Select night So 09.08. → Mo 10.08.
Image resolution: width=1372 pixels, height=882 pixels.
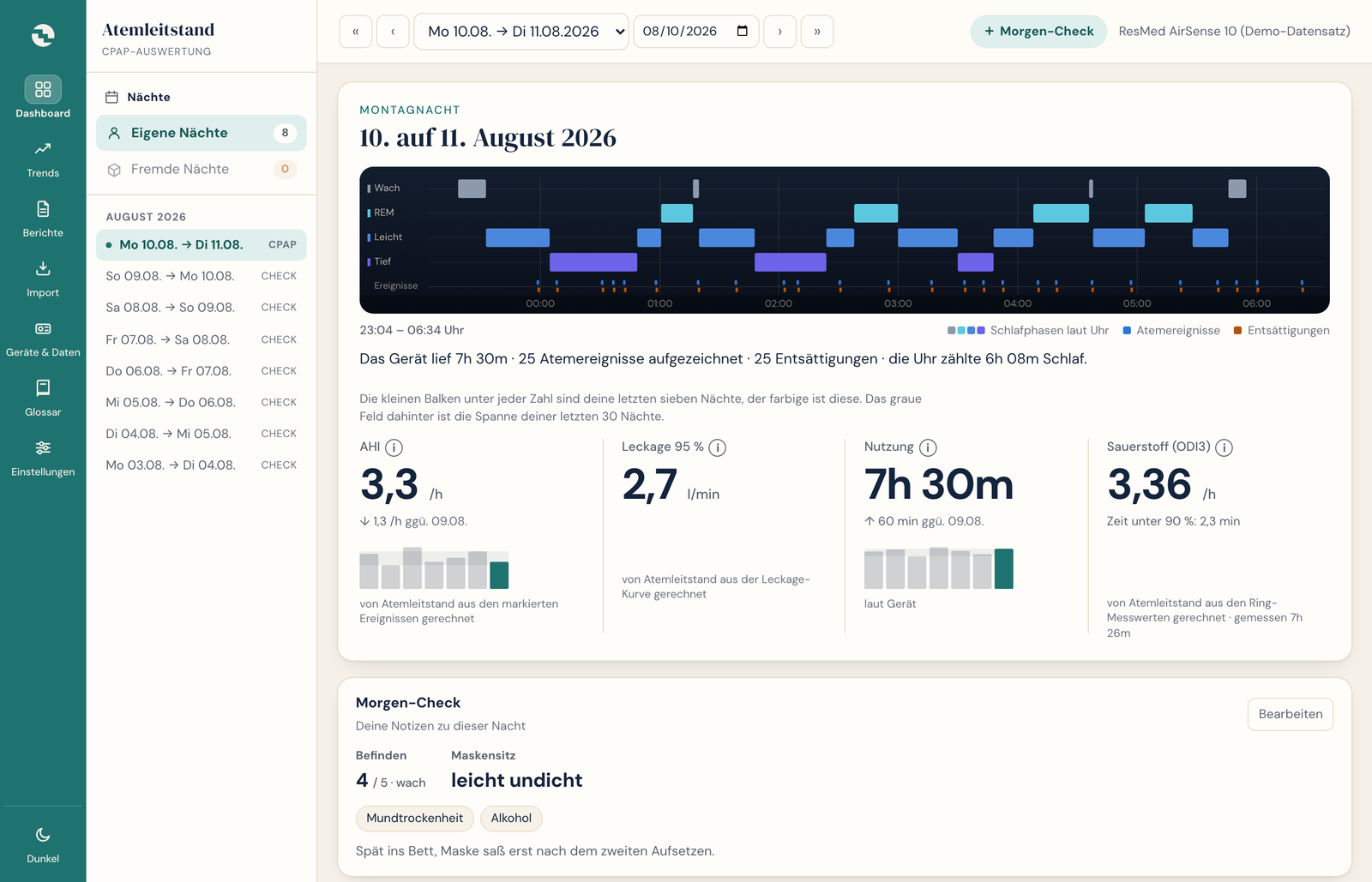click(x=202, y=276)
